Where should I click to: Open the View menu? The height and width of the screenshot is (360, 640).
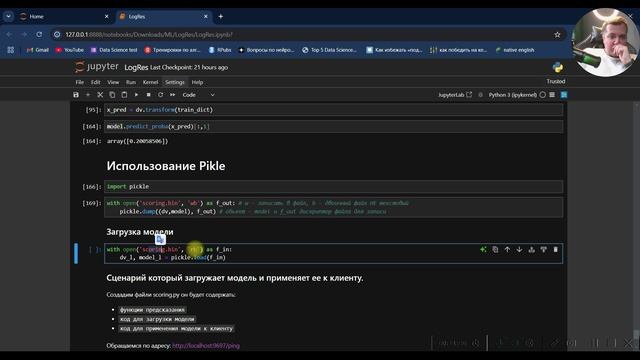113,82
